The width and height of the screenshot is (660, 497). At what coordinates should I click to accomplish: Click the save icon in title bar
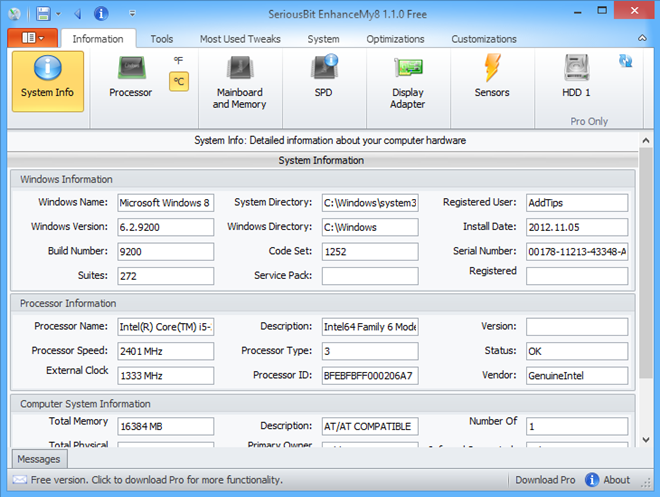pos(43,14)
